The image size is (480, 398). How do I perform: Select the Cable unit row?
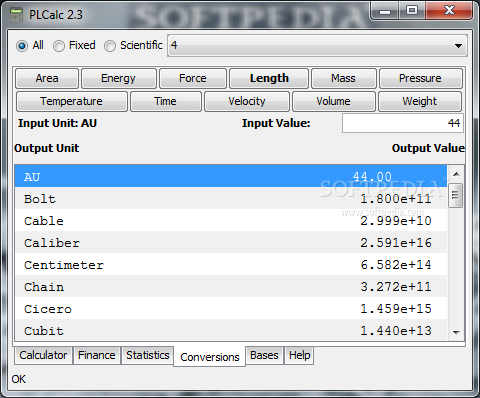(x=231, y=220)
